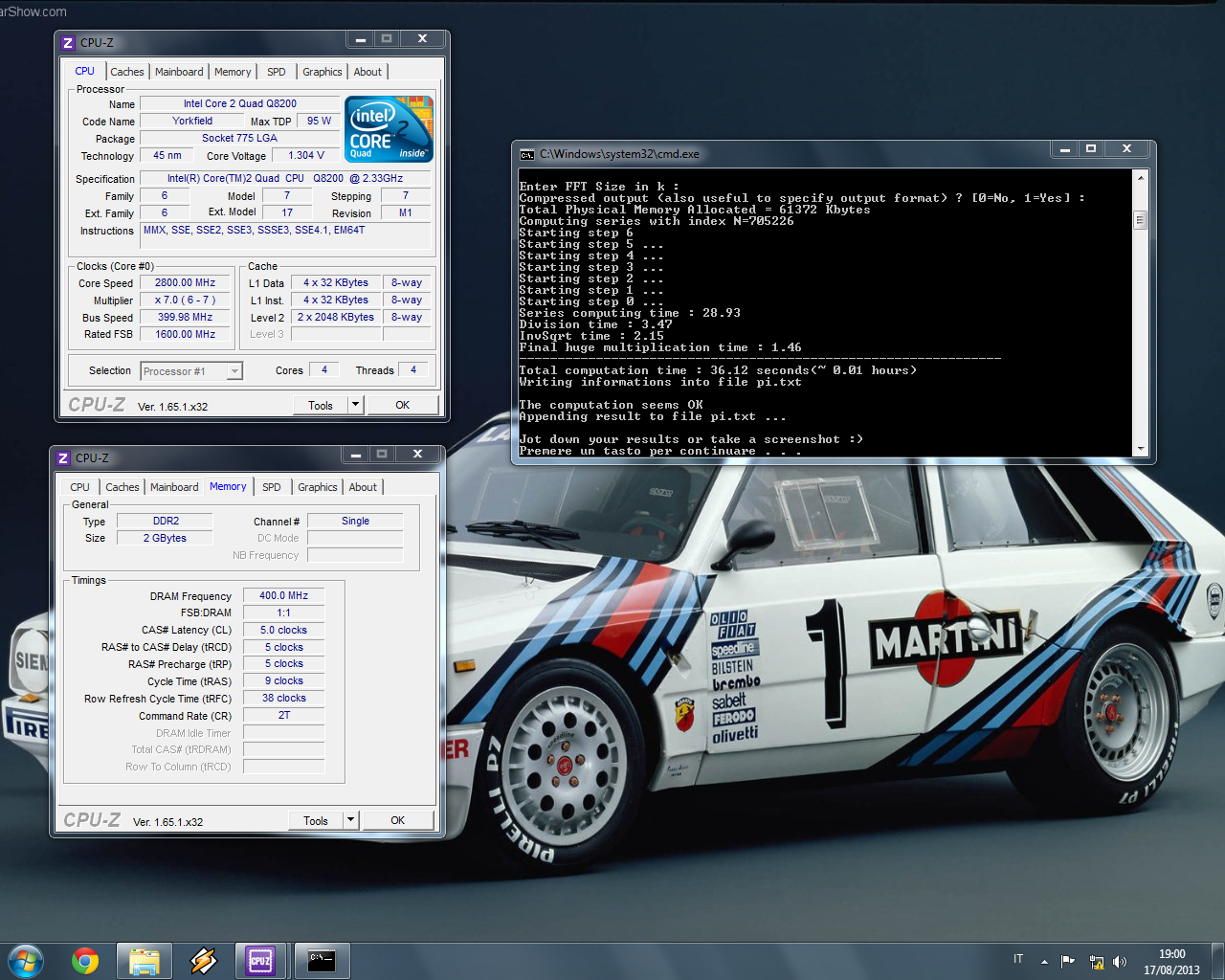
Task: Close the top CPU-Z window
Action: (422, 39)
